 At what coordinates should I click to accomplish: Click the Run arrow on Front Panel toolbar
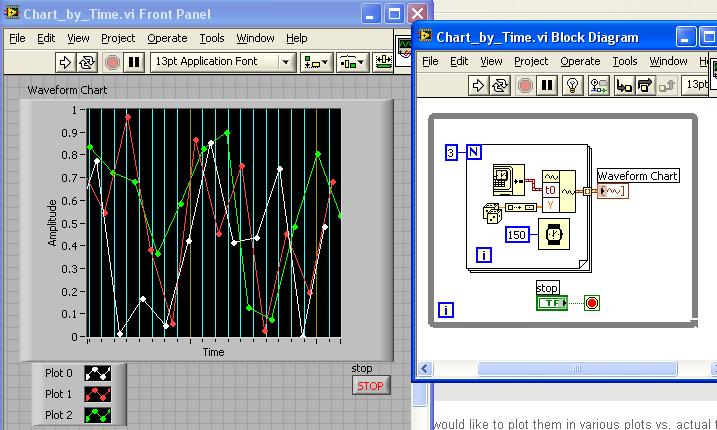[66, 62]
